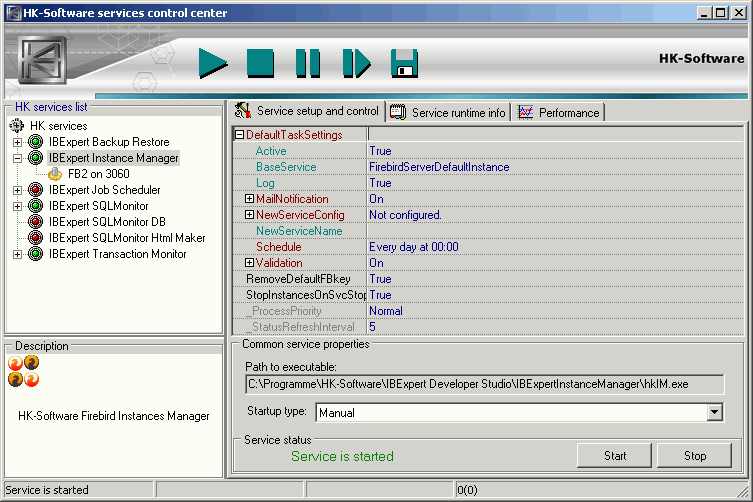Screen dimensions: 753x502
Task: Select IBExpert SQLMonitor DB service
Action: 107,221
